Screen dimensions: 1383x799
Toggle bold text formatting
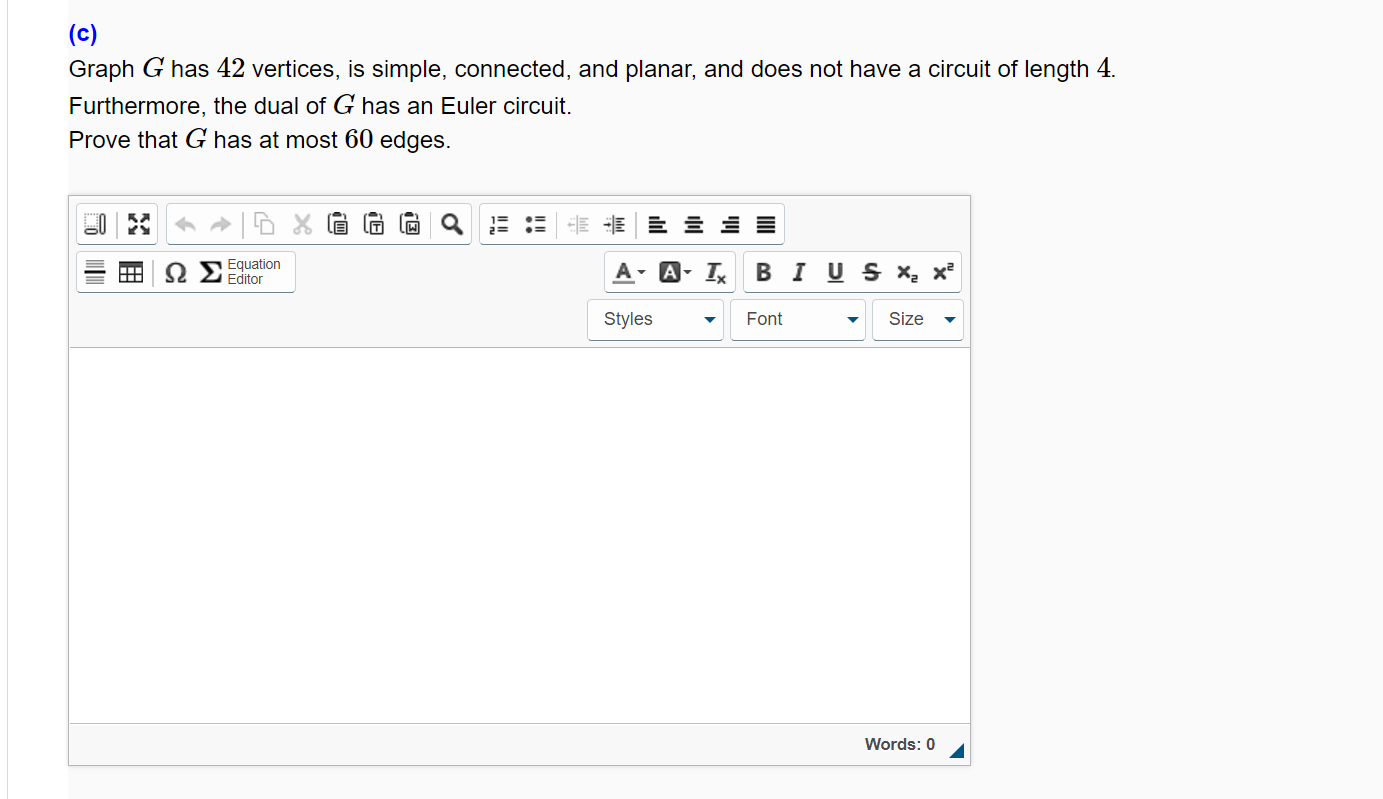pyautogui.click(x=763, y=272)
